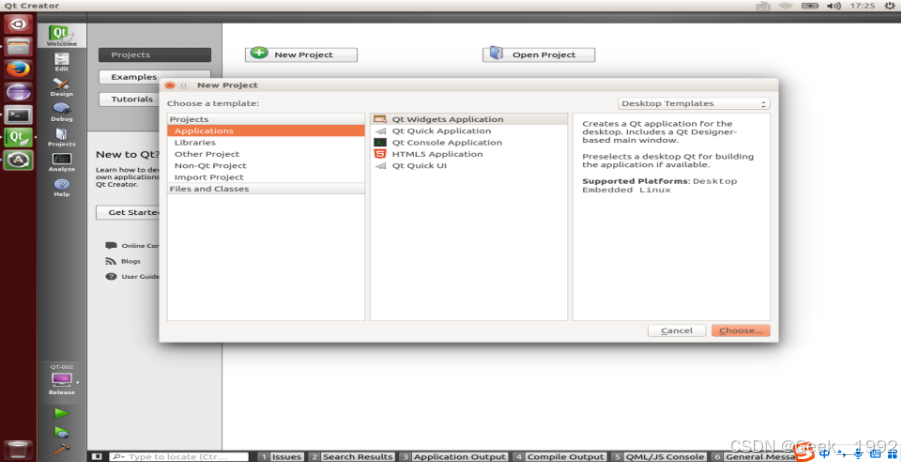
Task: Open the purple Eclipse-like launcher app icon
Action: [x=18, y=92]
